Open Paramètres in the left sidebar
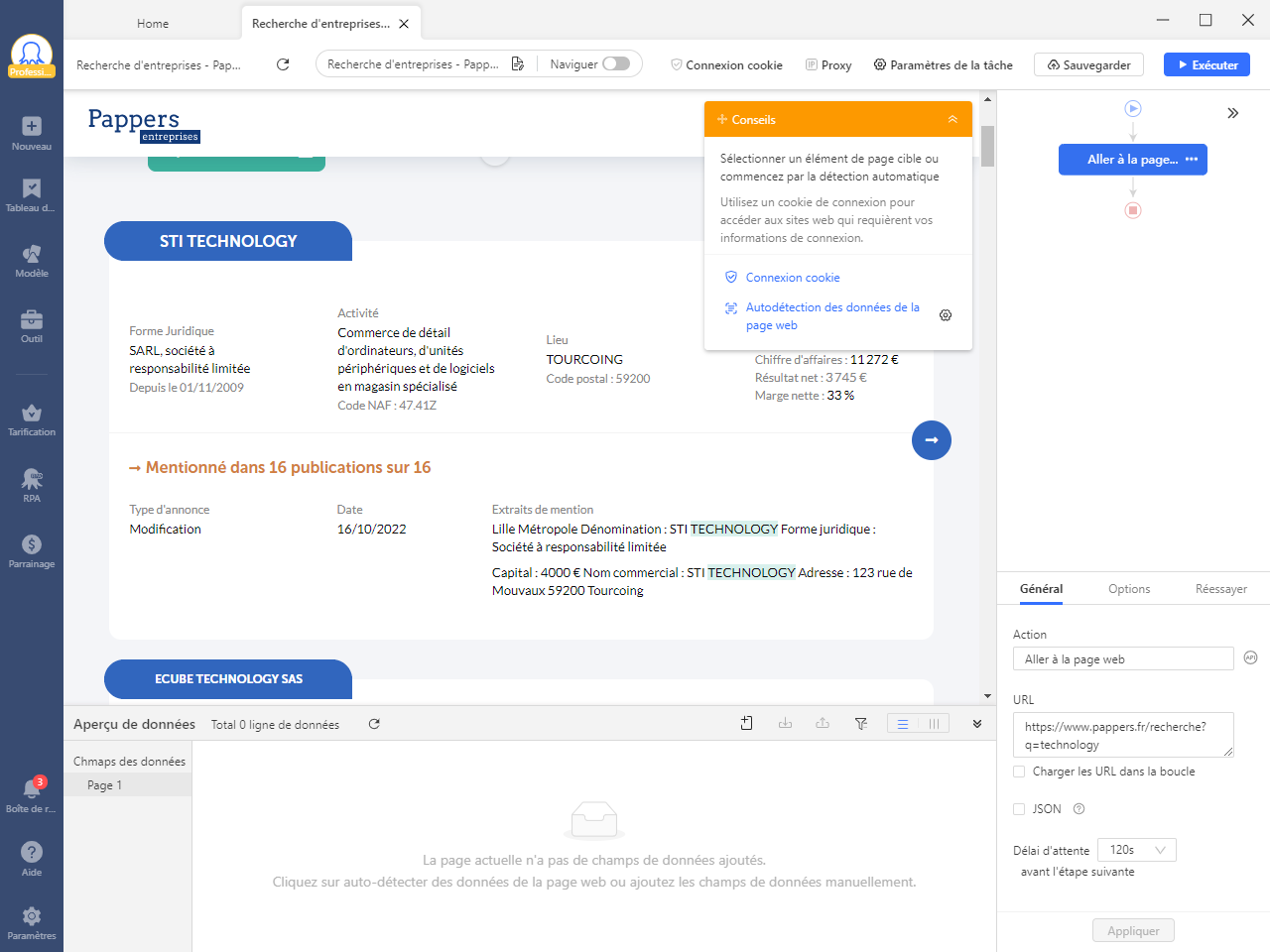The width and height of the screenshot is (1270, 952). tap(32, 922)
